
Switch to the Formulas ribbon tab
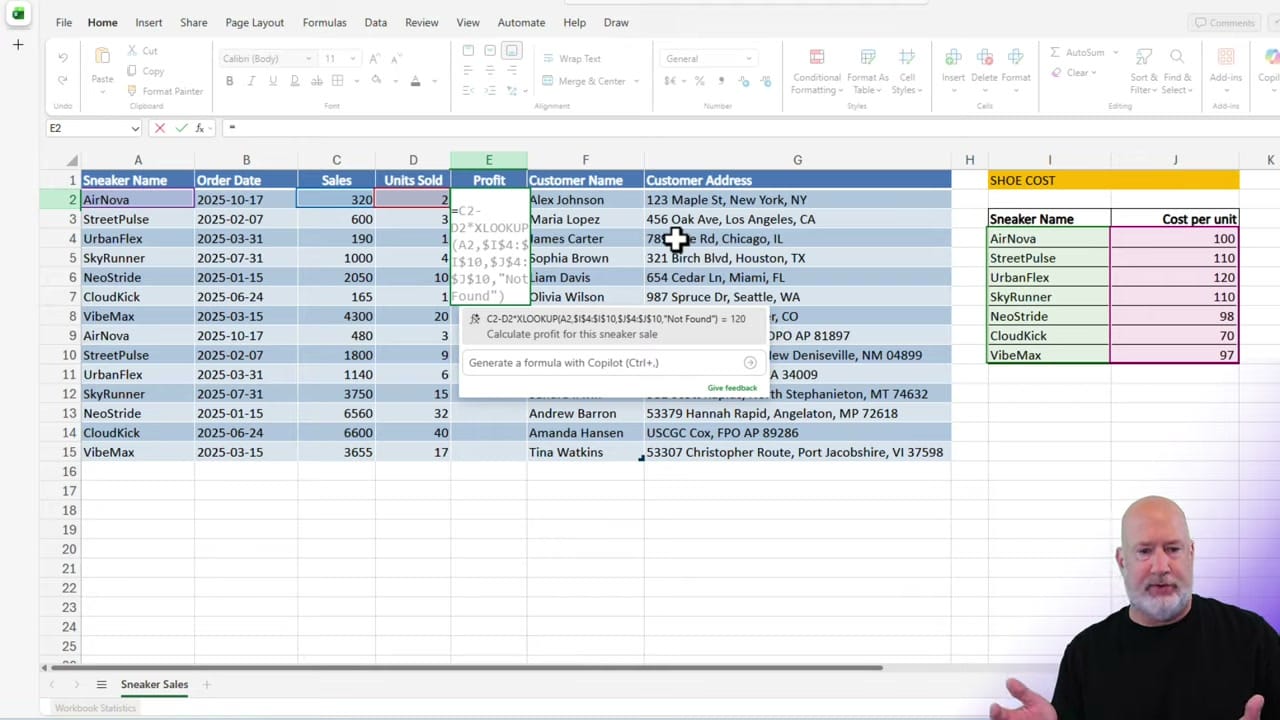point(324,22)
